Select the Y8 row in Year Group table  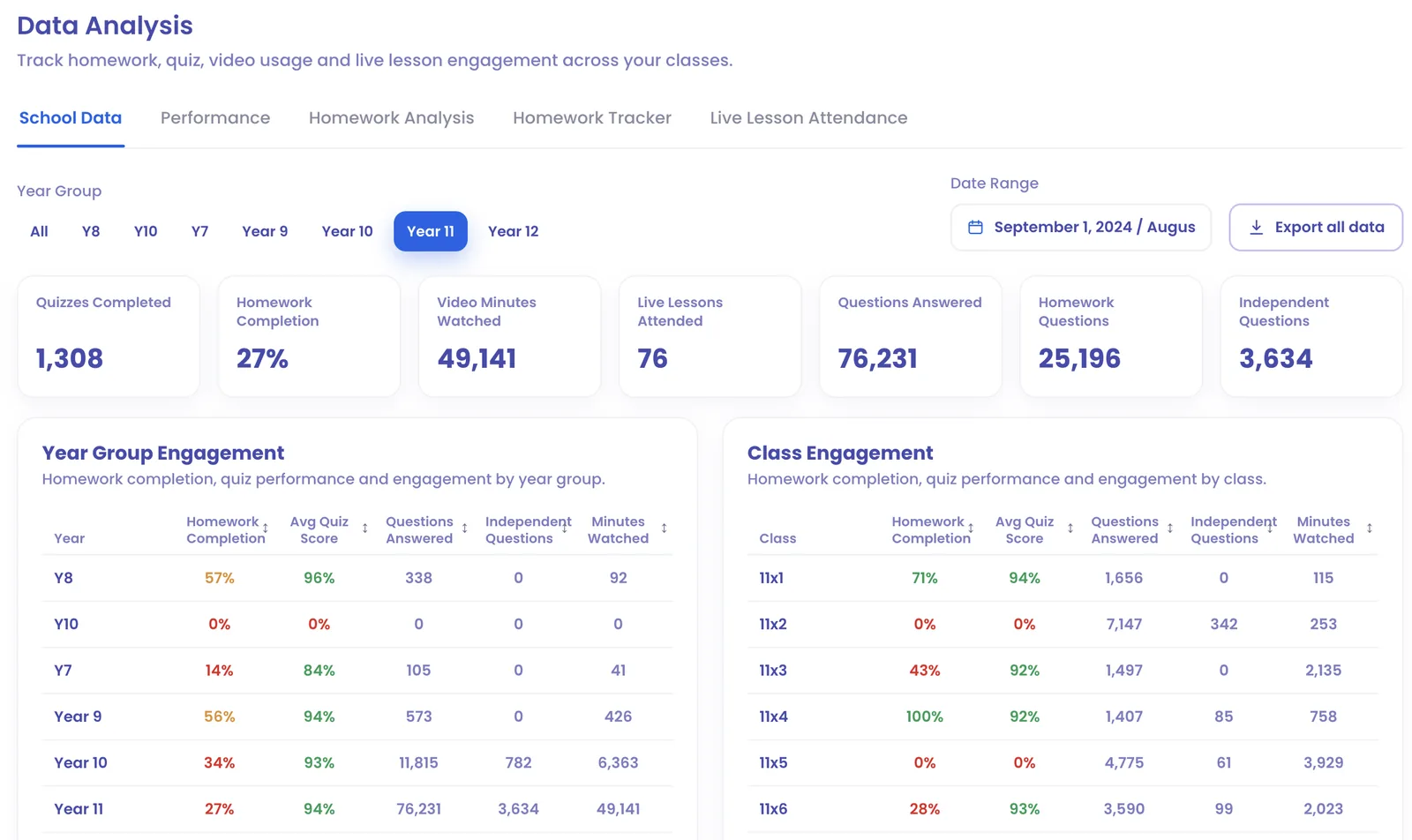coord(357,578)
